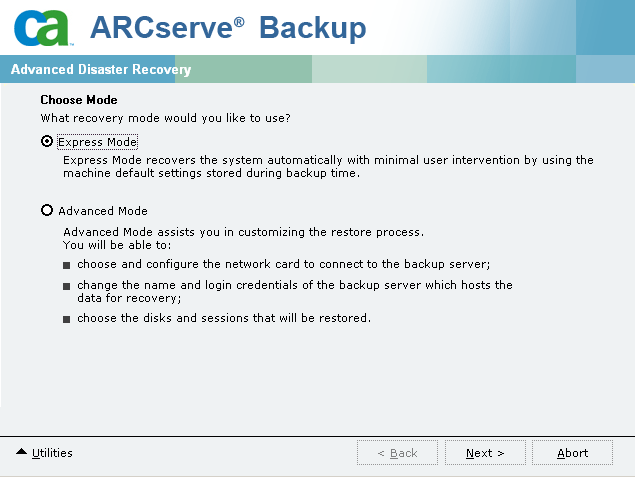Click the disks and sessions bullet icon
Screen dimensions: 635x477
click(x=67, y=319)
